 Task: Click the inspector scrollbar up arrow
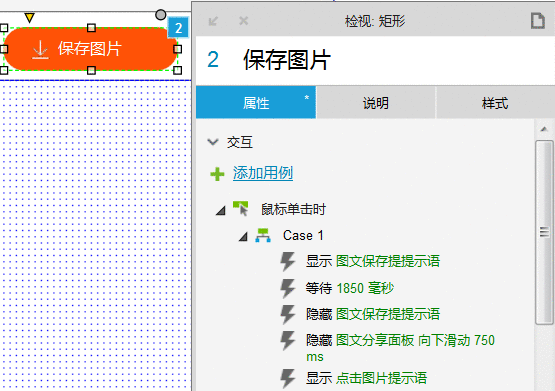coord(544,130)
